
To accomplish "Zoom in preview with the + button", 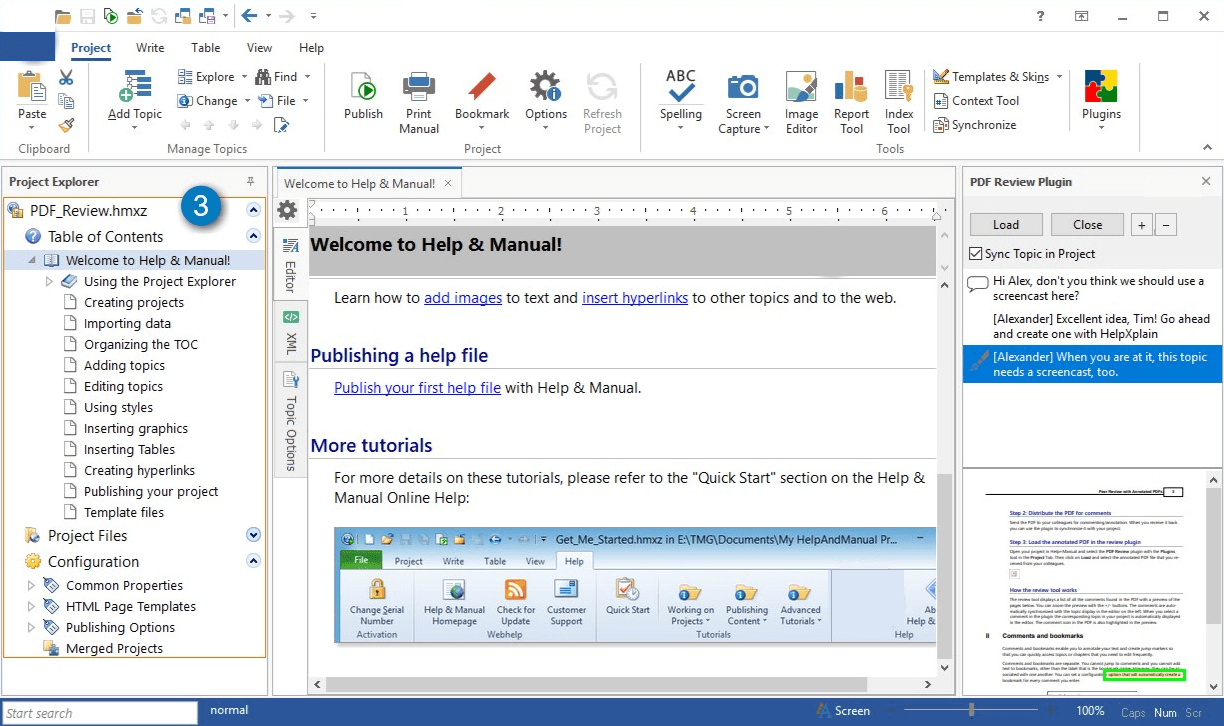I will (x=1142, y=225).
